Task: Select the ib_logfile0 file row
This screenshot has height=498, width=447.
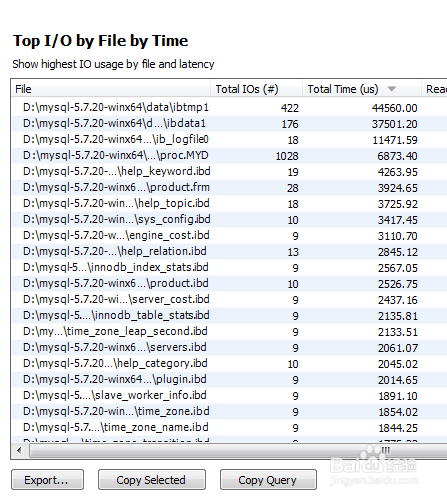Action: (x=229, y=140)
